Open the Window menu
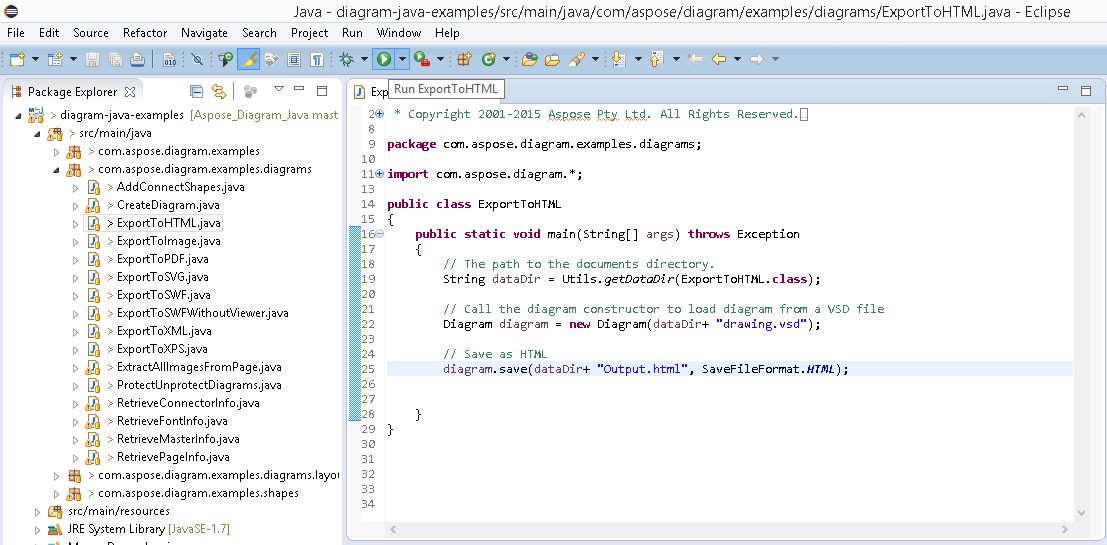 click(x=399, y=32)
